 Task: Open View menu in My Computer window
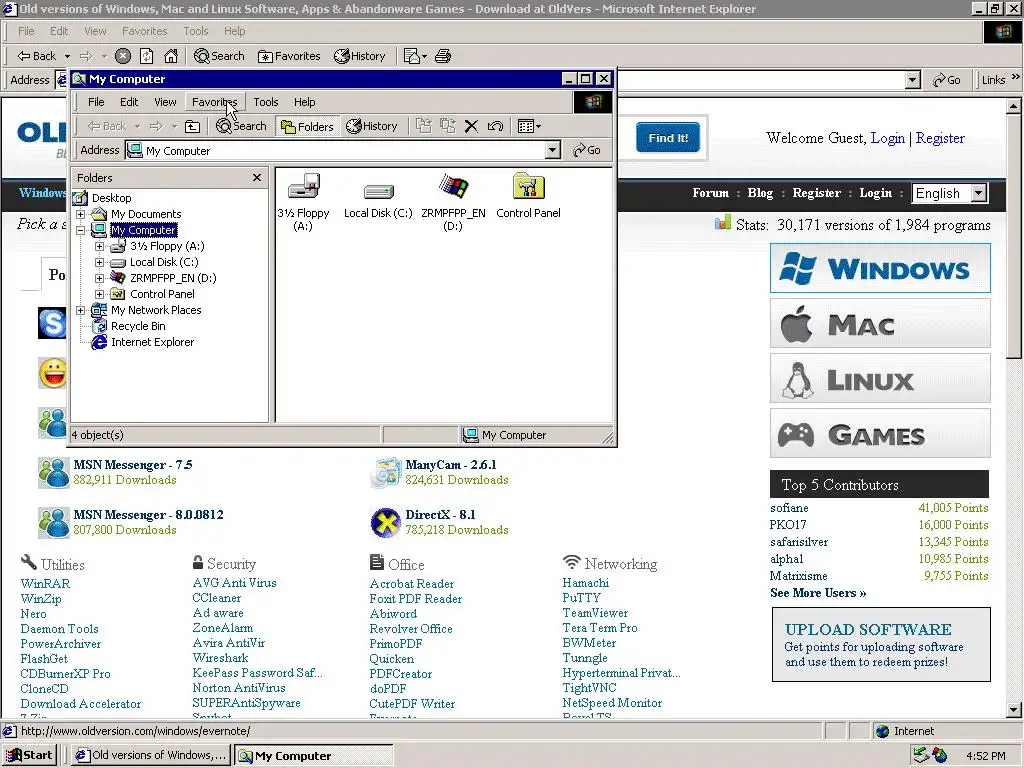click(165, 102)
